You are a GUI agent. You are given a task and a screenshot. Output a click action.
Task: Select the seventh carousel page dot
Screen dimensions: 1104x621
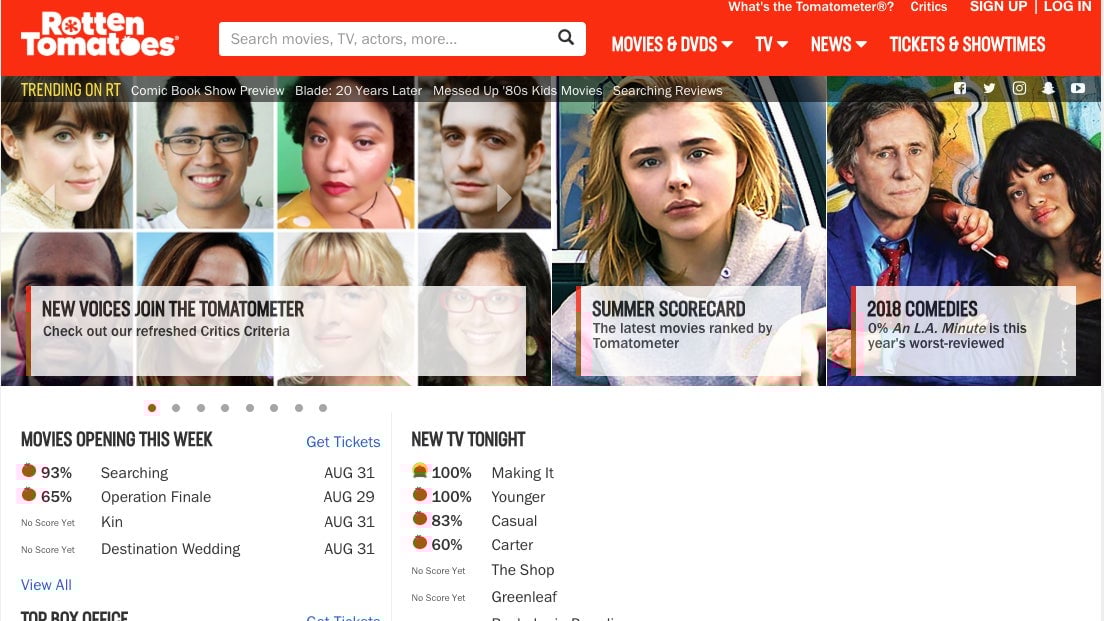coord(299,408)
